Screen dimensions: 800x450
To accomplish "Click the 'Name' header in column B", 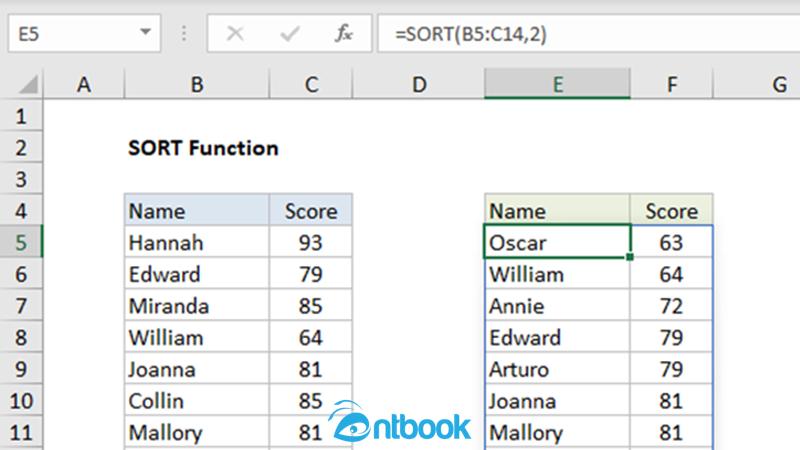I will pos(197,211).
